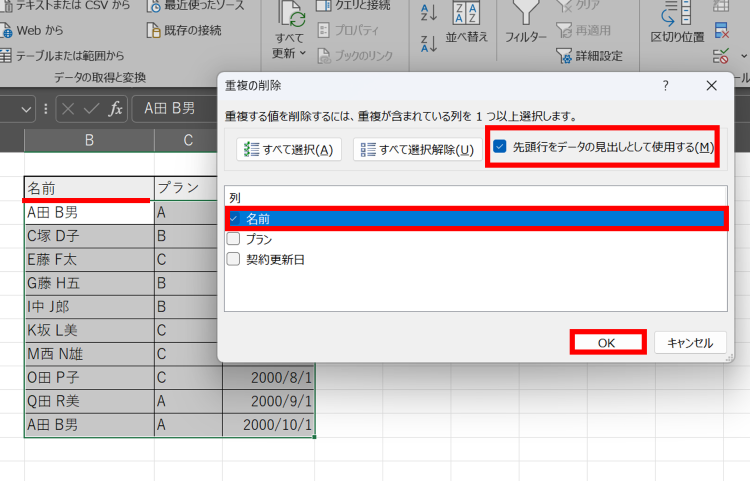Check the 契約更新日 column checkbox

coord(234,259)
